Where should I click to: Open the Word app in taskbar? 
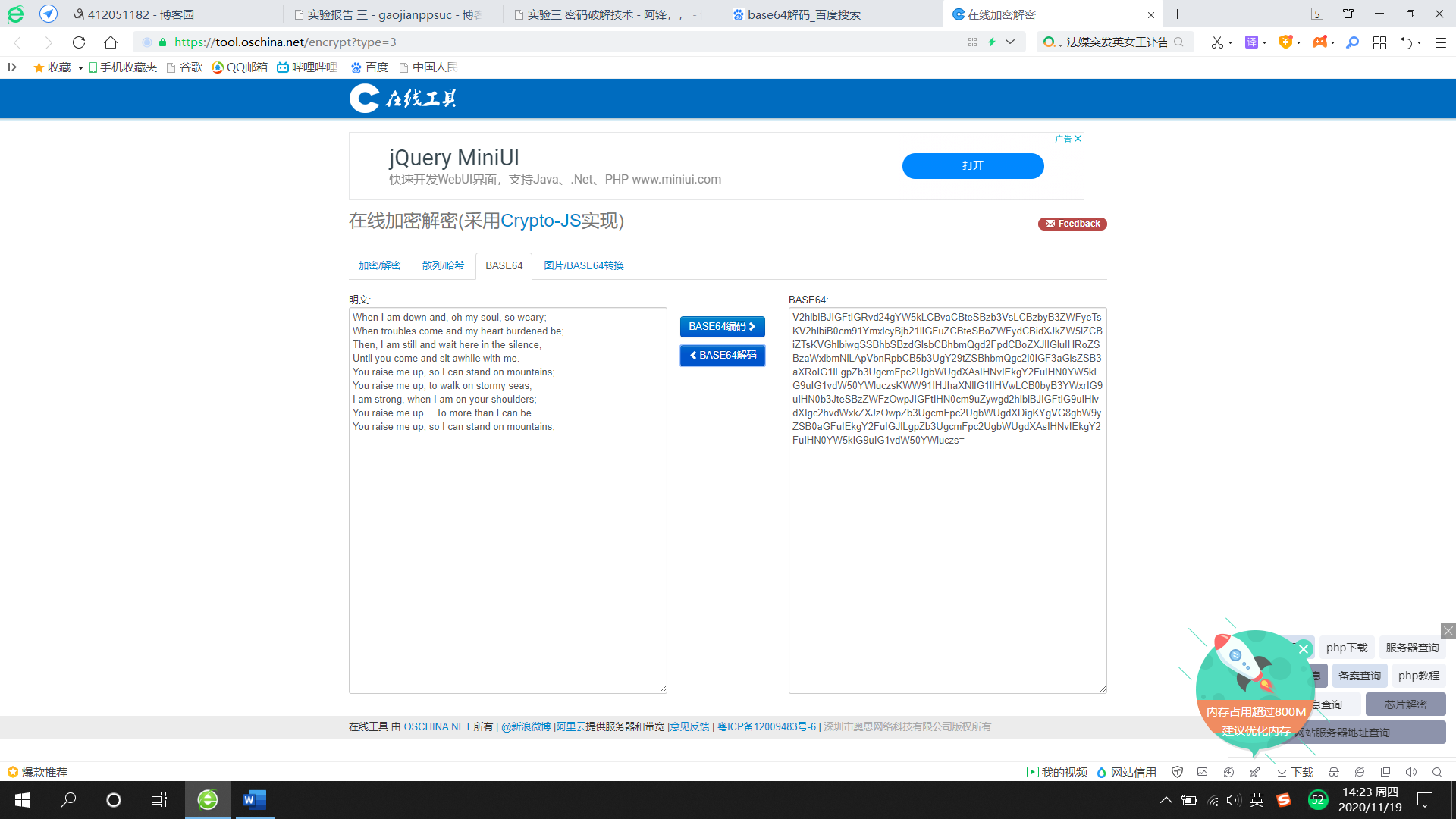tap(254, 800)
